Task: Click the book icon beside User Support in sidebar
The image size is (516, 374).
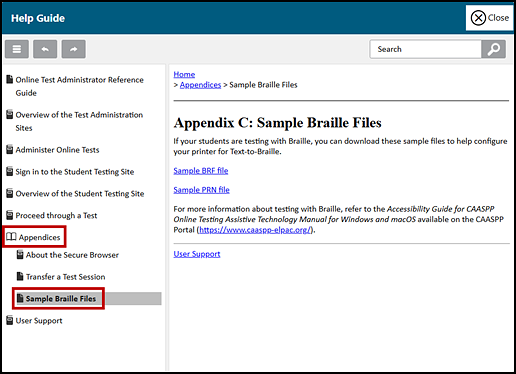Action: tap(10, 320)
